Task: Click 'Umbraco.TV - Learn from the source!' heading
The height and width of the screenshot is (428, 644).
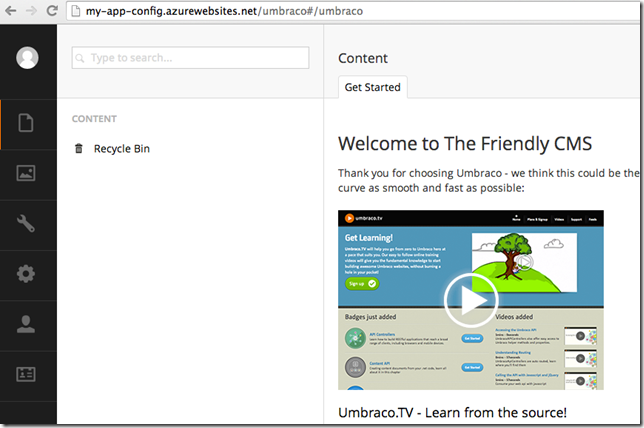Action: [452, 412]
